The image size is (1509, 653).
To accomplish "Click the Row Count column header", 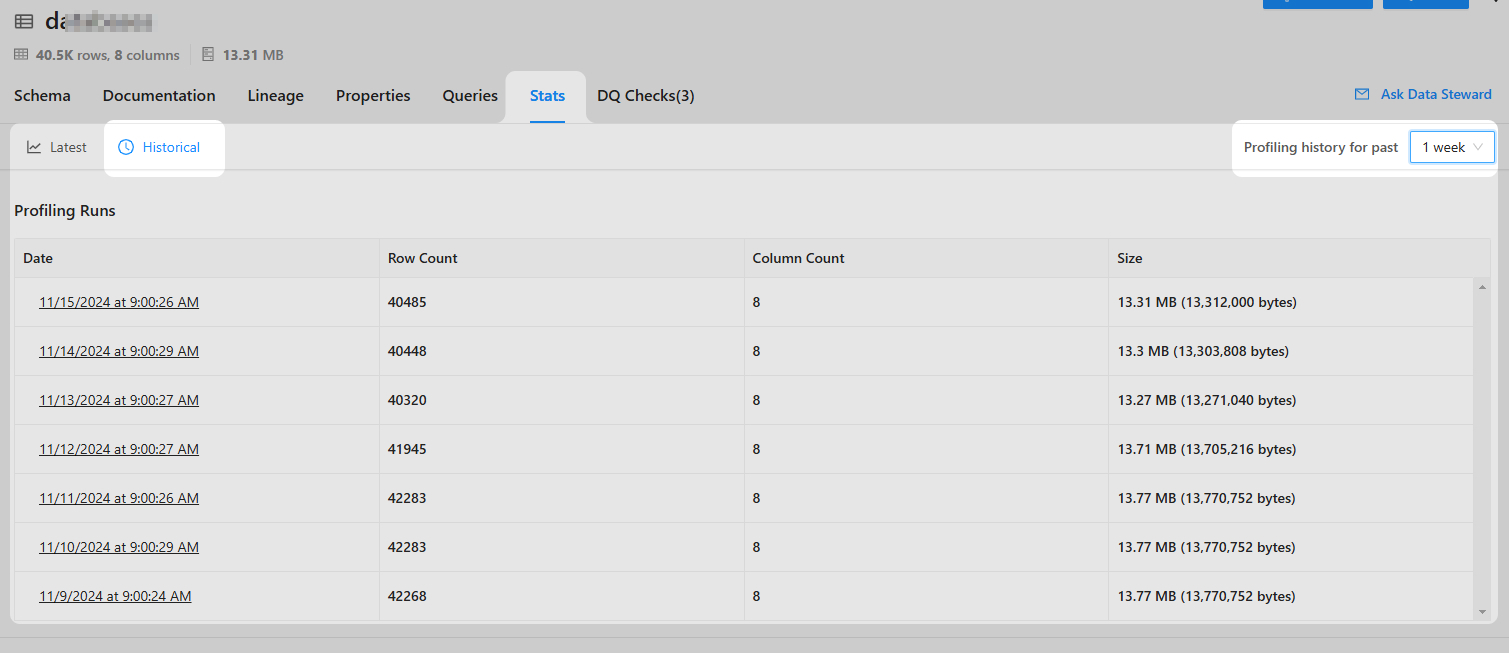I will coord(422,258).
